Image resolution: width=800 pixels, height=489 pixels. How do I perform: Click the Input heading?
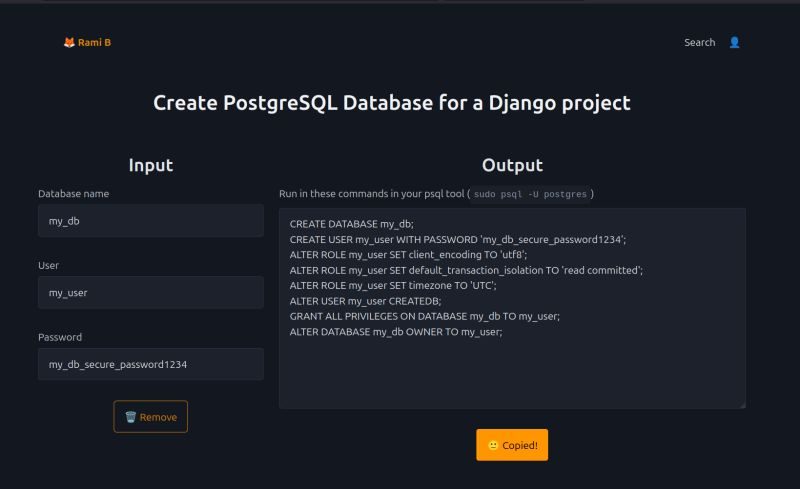(x=151, y=165)
